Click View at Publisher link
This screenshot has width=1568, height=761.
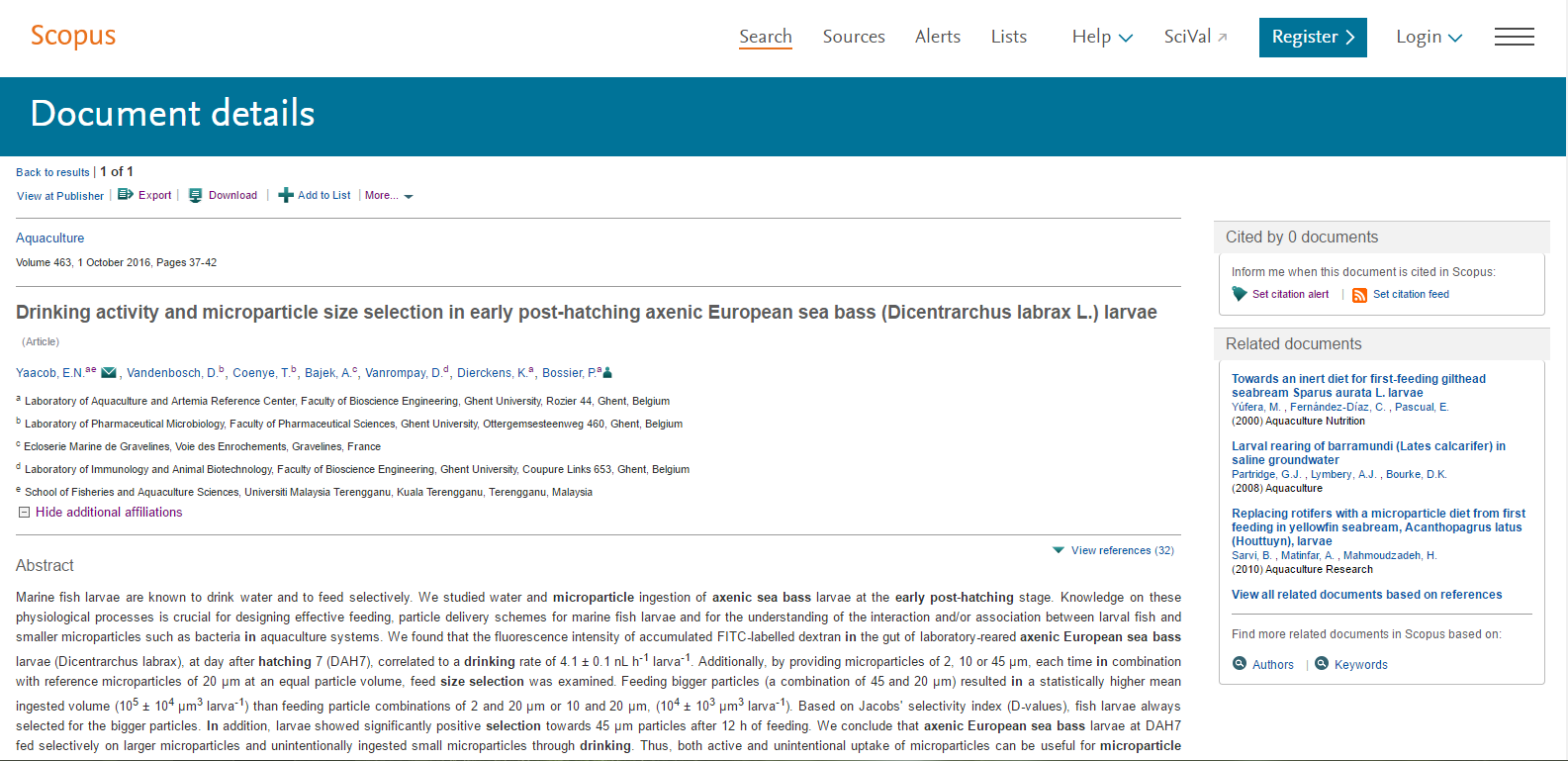60,196
